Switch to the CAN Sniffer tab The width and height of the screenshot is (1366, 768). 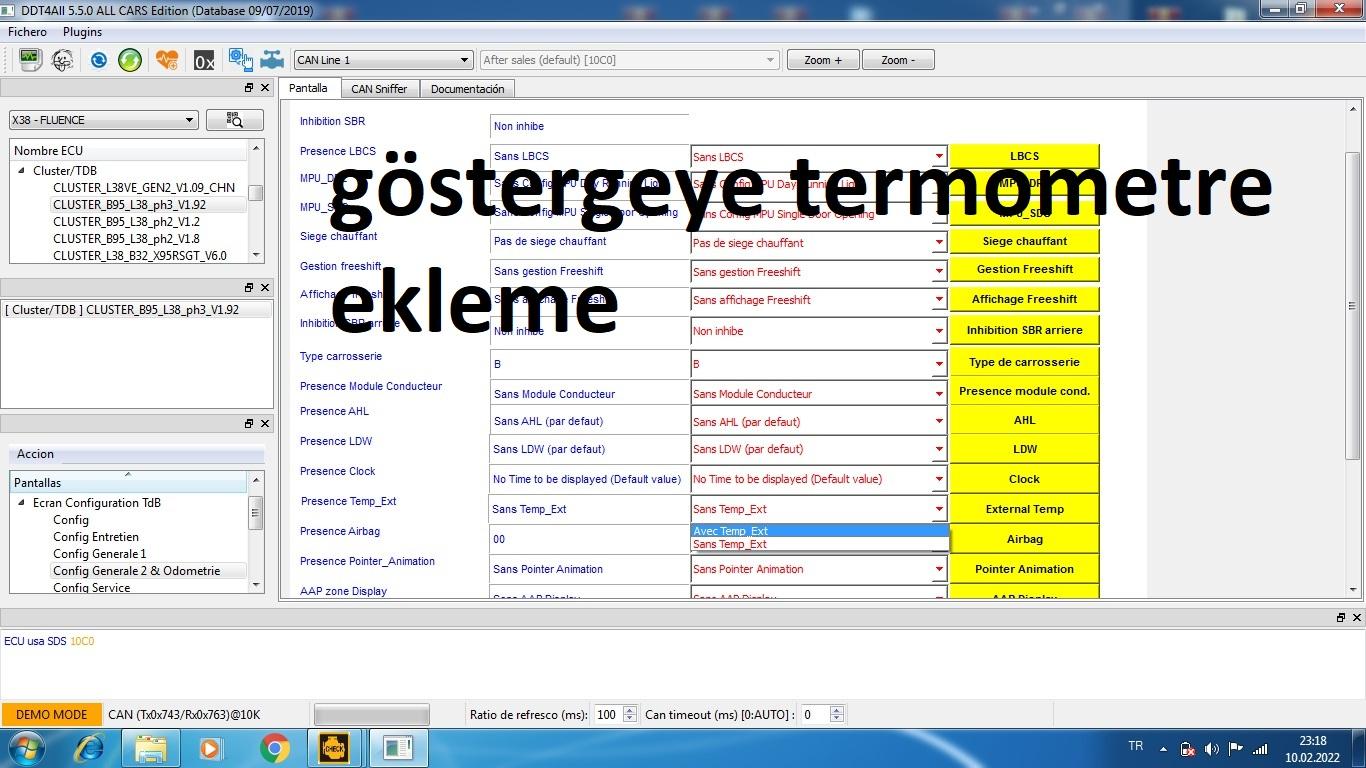(x=379, y=89)
